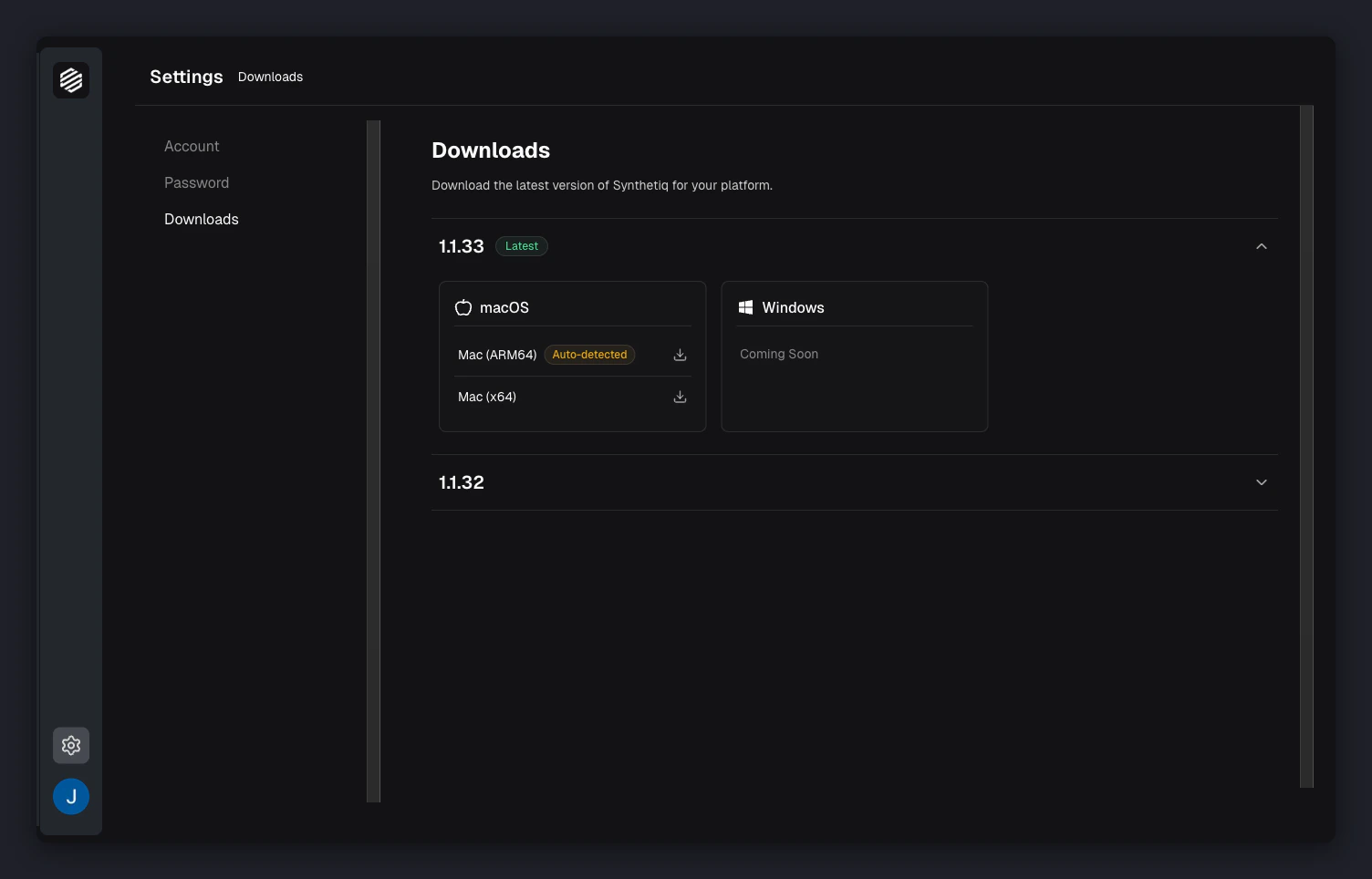Download the Mac (x64) build
Image resolution: width=1372 pixels, height=879 pixels.
[x=680, y=397]
